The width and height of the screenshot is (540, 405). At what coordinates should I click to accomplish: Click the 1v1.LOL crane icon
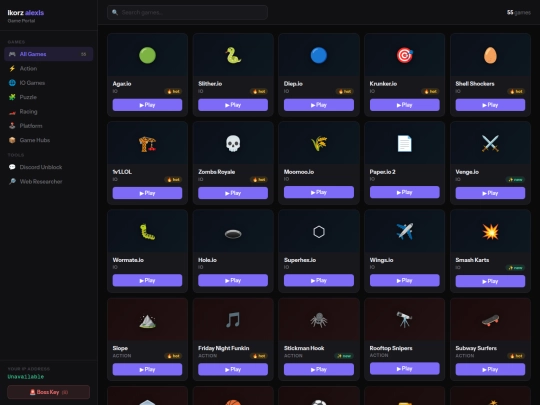click(147, 144)
